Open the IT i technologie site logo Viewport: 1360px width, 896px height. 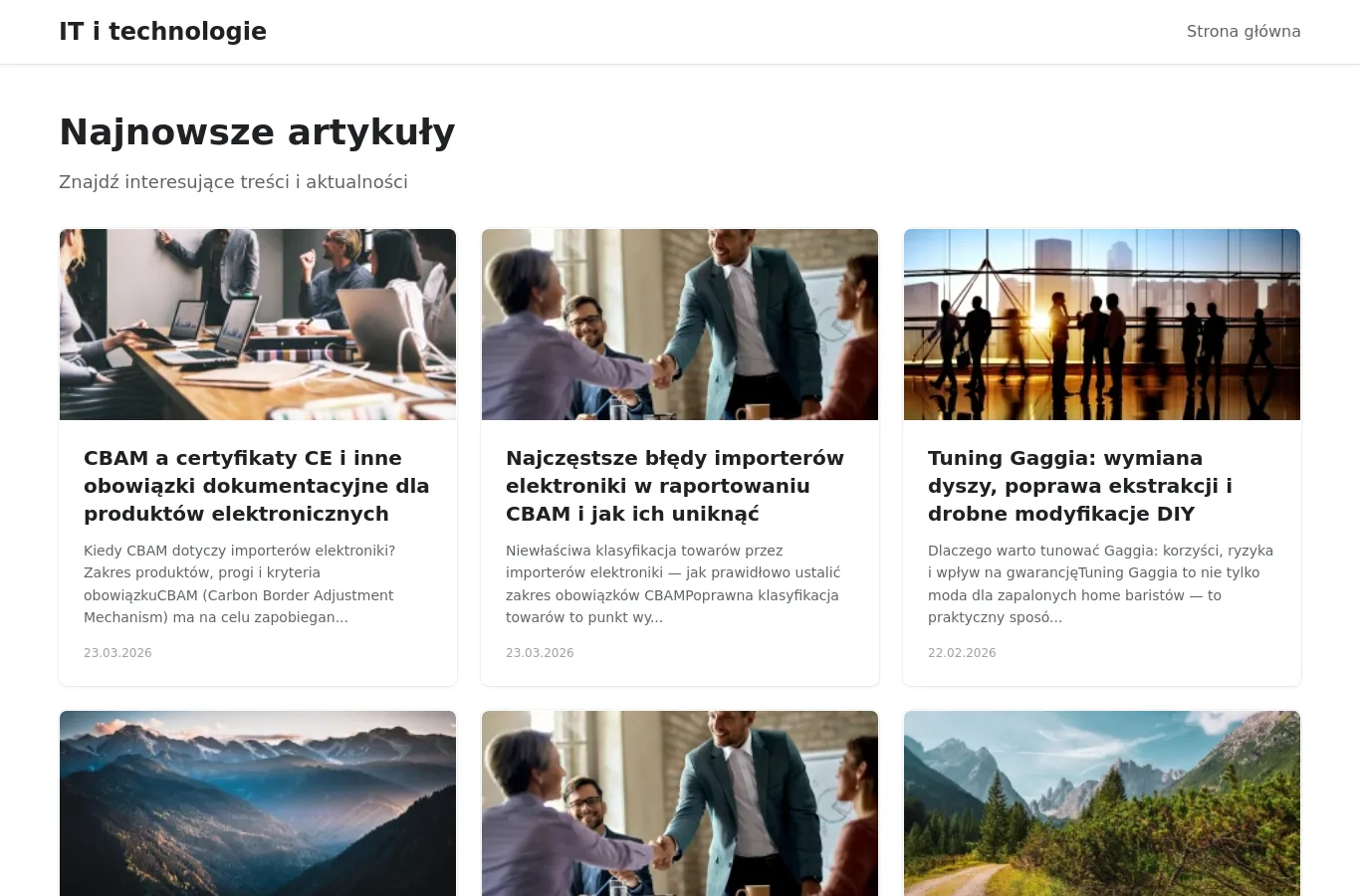pyautogui.click(x=162, y=32)
